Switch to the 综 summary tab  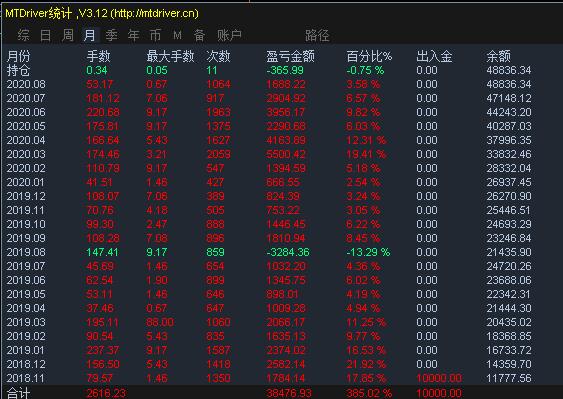pyautogui.click(x=23, y=35)
